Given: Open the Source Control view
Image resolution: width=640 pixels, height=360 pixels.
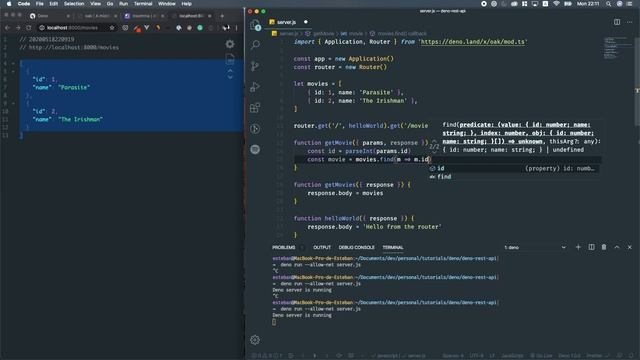Looking at the screenshot, I should (255, 66).
